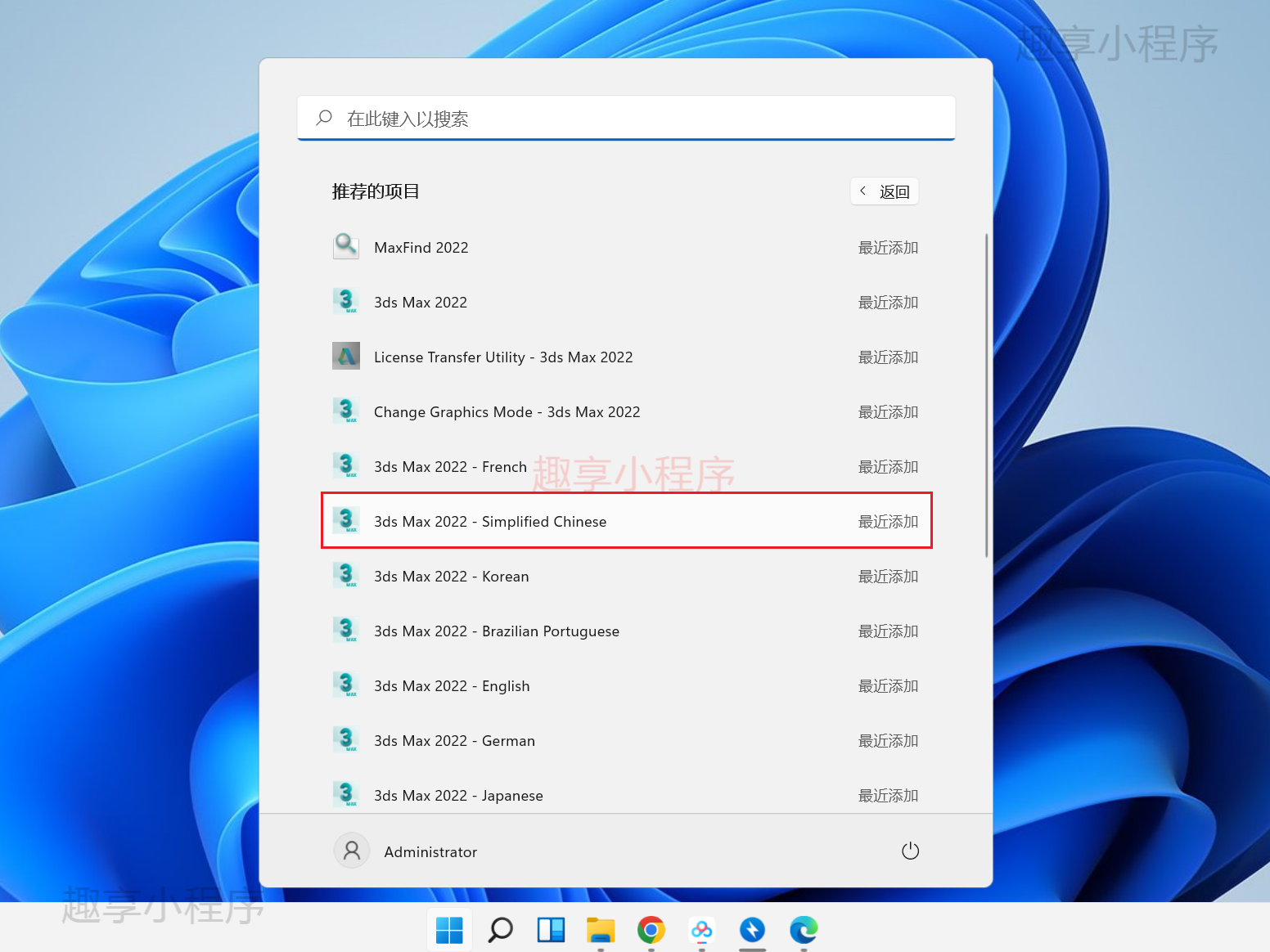Click the 3ds Max 2022 German icon
The image size is (1270, 952).
[x=346, y=739]
